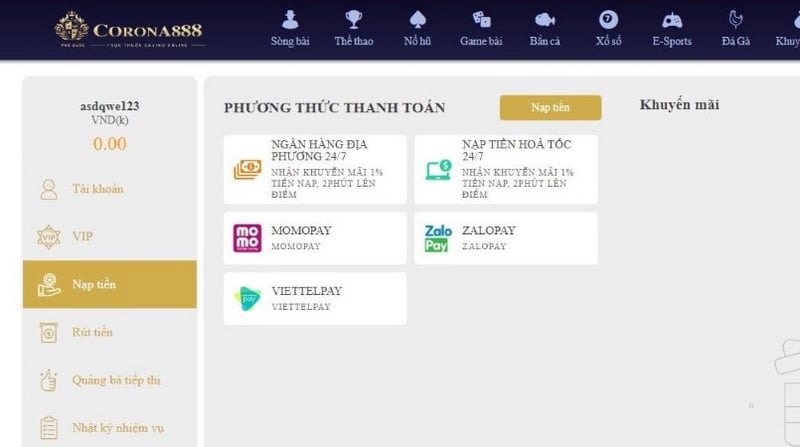Choose Nạp tiền hoả tốc 24/7

(x=505, y=169)
